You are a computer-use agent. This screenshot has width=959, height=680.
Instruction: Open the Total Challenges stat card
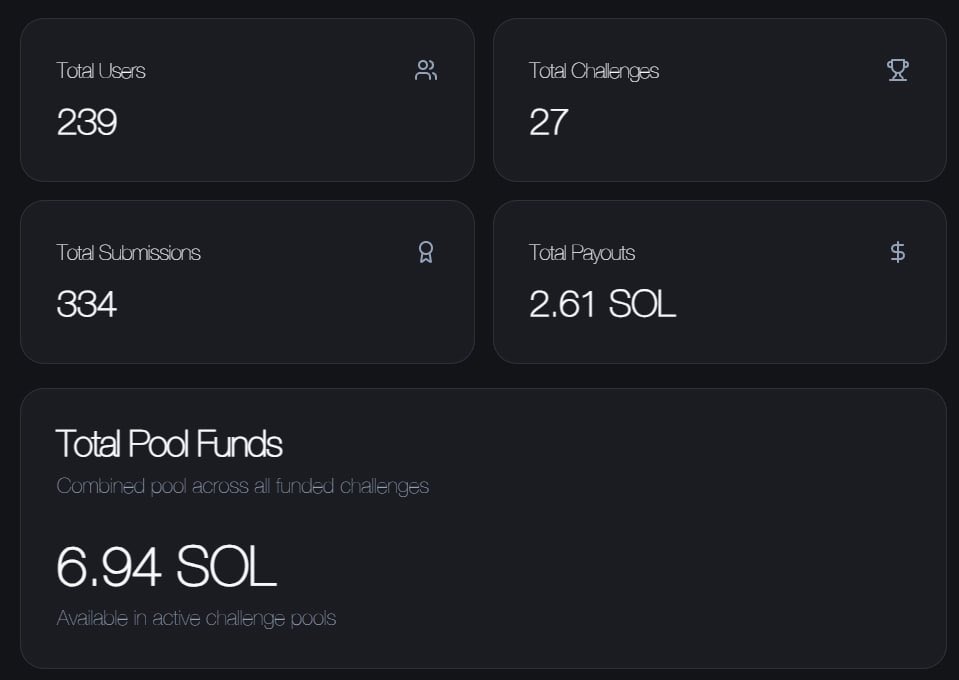coord(719,150)
